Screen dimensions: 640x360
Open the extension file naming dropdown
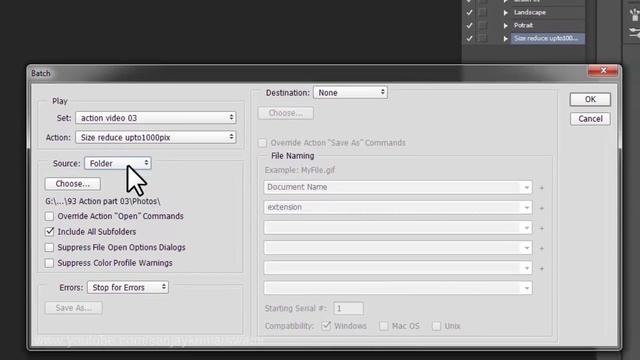(x=398, y=207)
